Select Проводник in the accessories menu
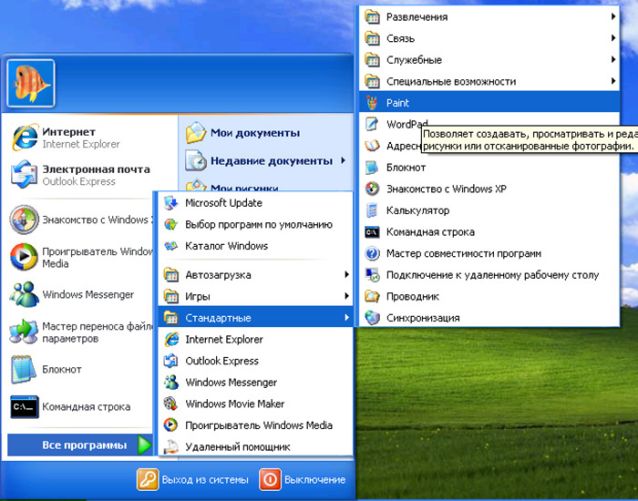The height and width of the screenshot is (501, 638). tap(489, 296)
